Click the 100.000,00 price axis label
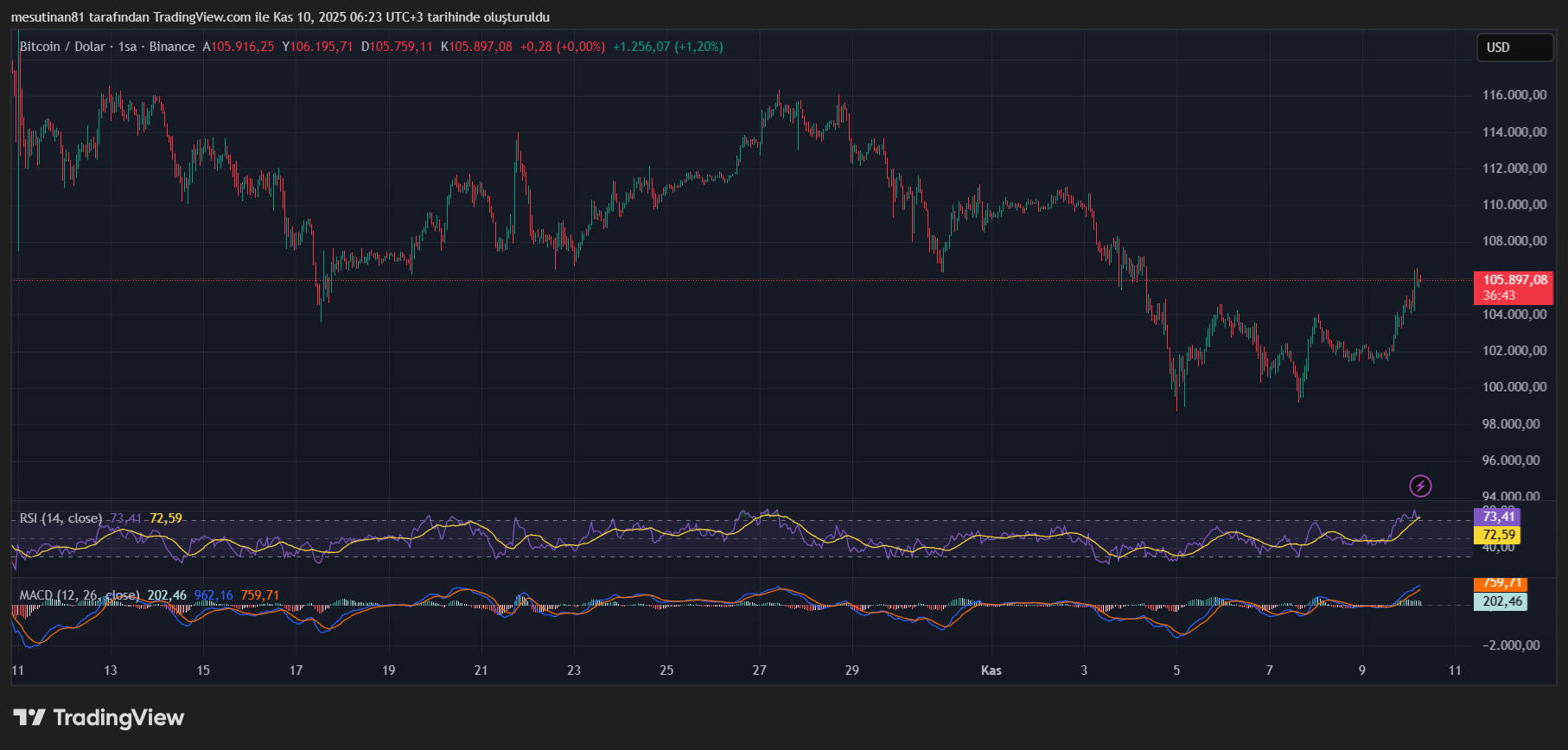 [x=1514, y=387]
